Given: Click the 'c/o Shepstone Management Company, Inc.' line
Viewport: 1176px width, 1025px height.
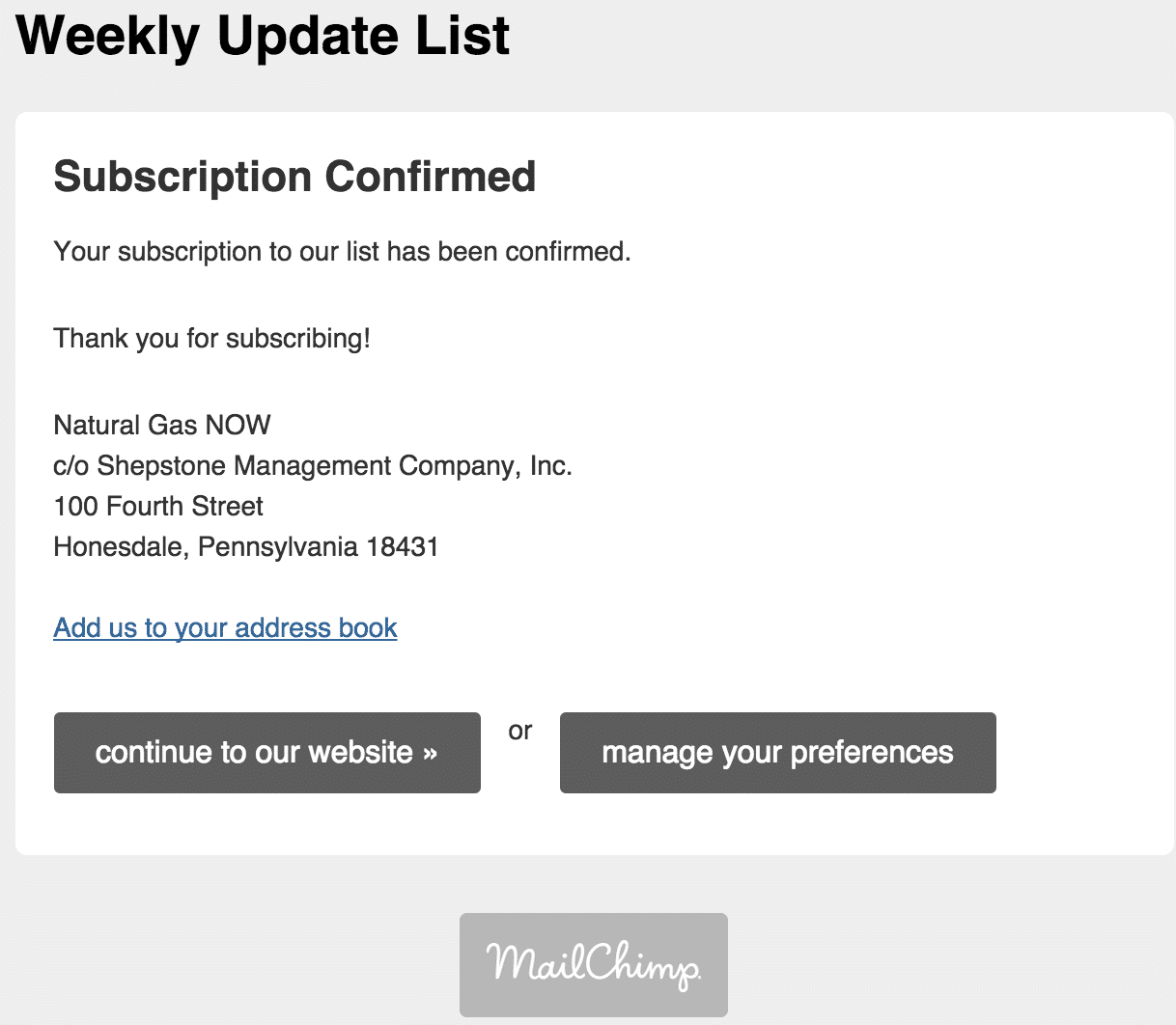Looking at the screenshot, I should click(313, 466).
